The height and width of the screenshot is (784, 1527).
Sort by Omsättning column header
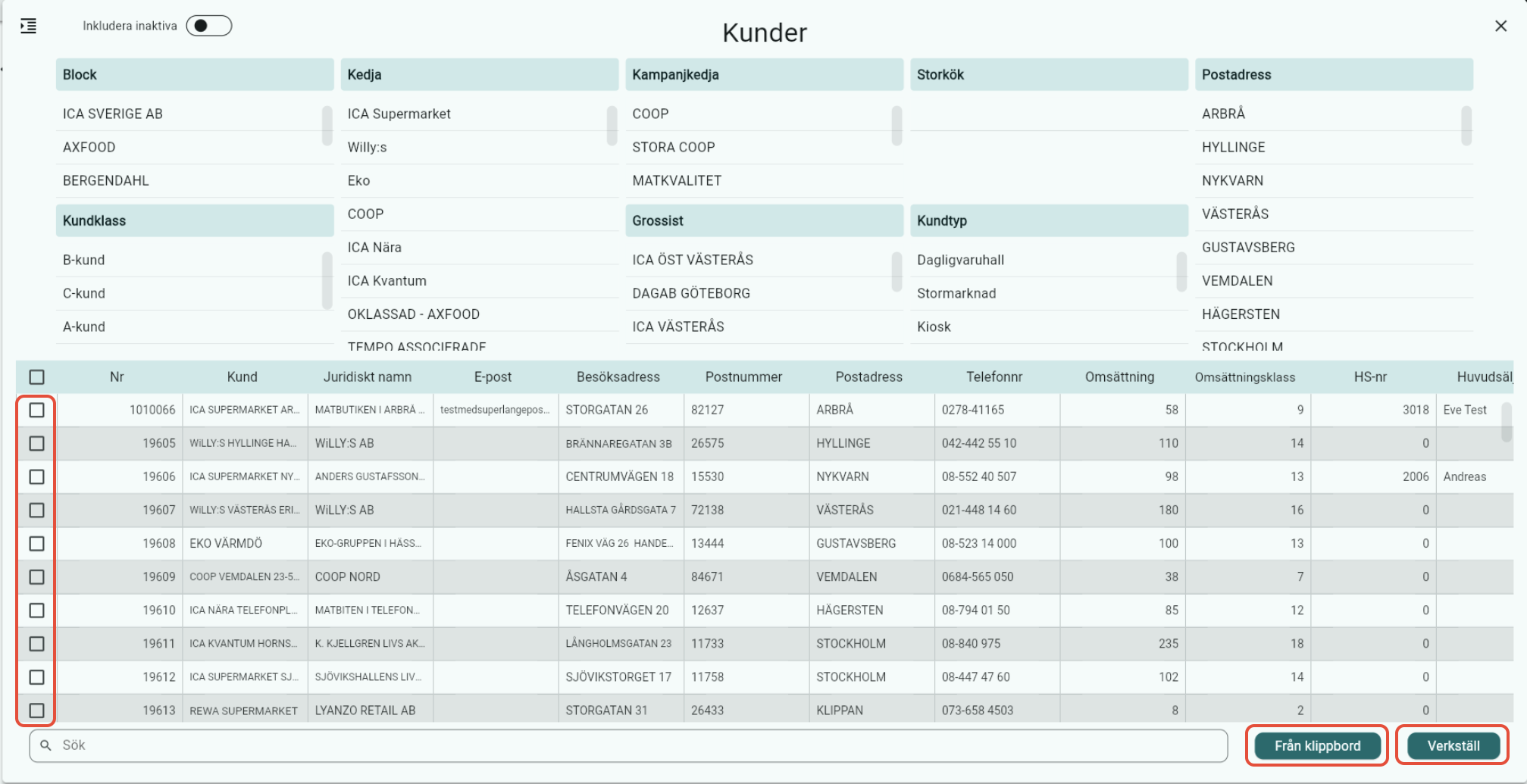pos(1119,376)
